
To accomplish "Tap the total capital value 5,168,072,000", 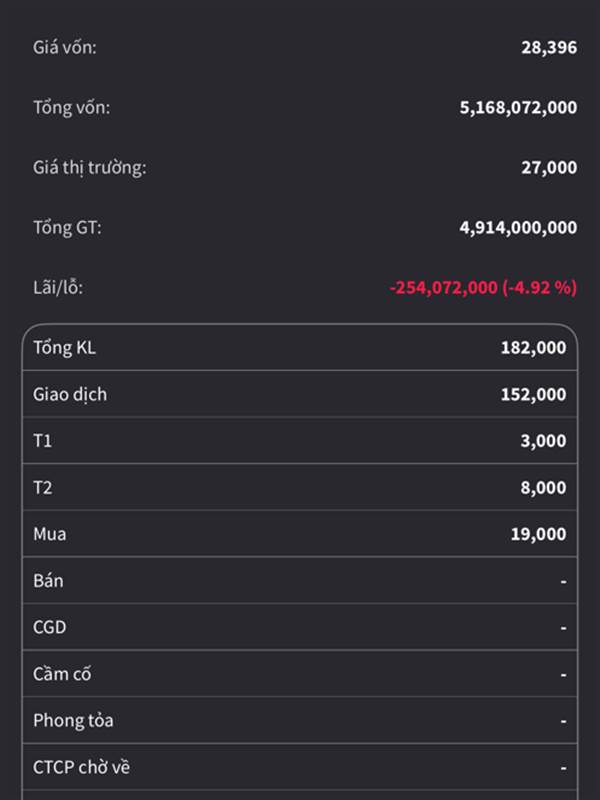I will click(x=518, y=107).
